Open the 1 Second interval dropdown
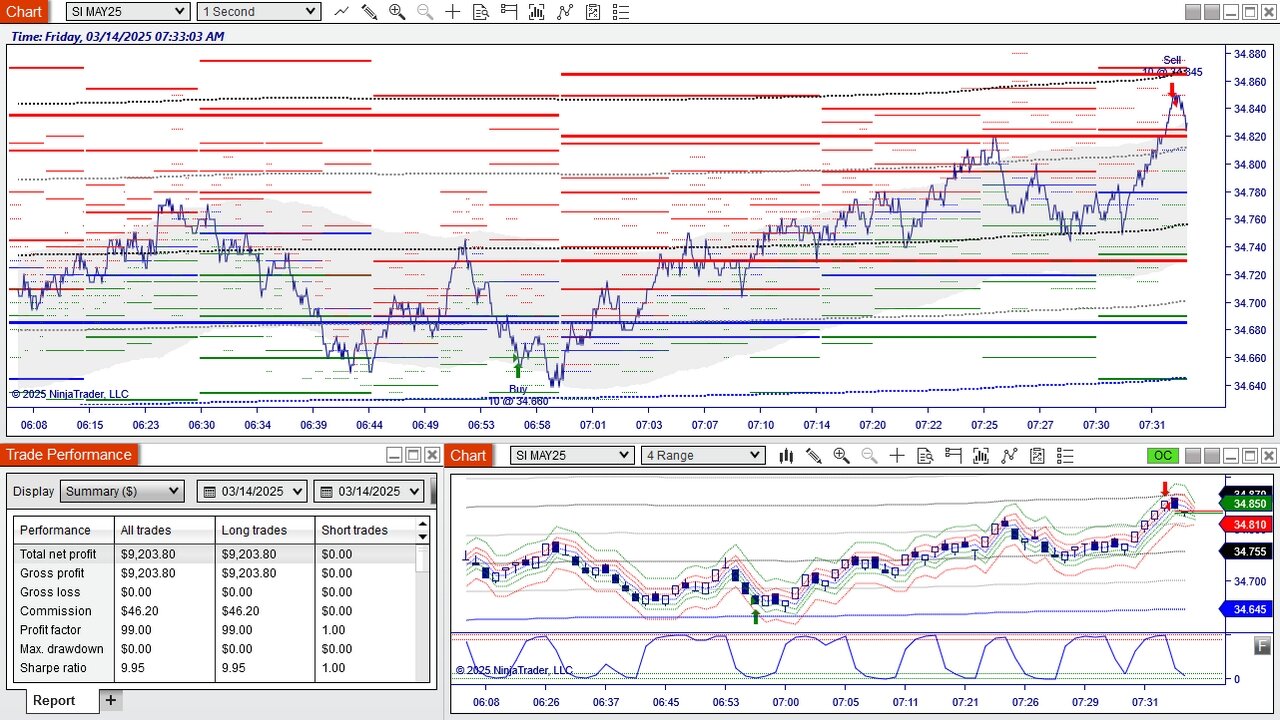 pos(259,11)
